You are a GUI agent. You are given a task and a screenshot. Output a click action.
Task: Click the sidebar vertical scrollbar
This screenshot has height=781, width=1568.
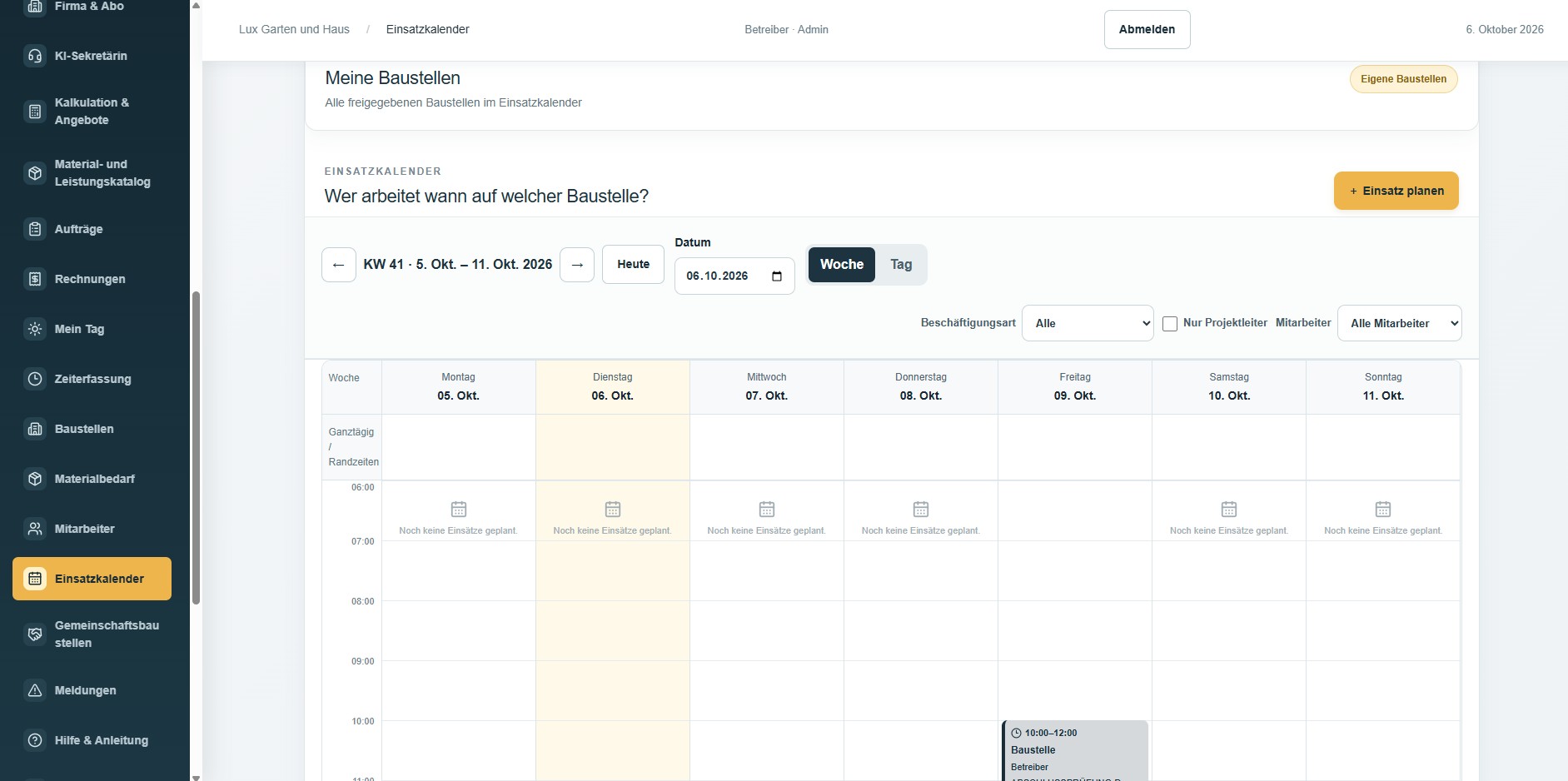point(196,447)
